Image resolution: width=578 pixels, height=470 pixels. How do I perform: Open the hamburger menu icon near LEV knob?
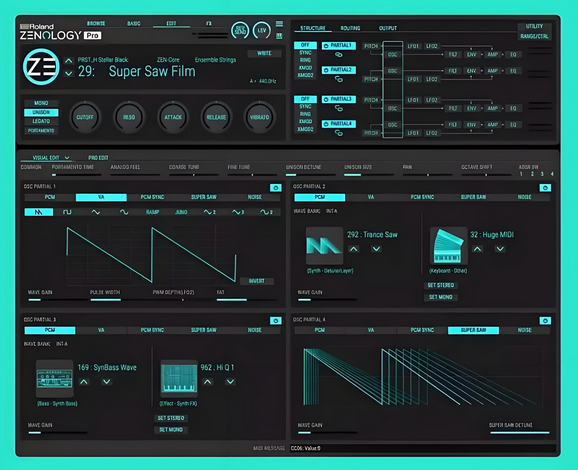click(279, 24)
